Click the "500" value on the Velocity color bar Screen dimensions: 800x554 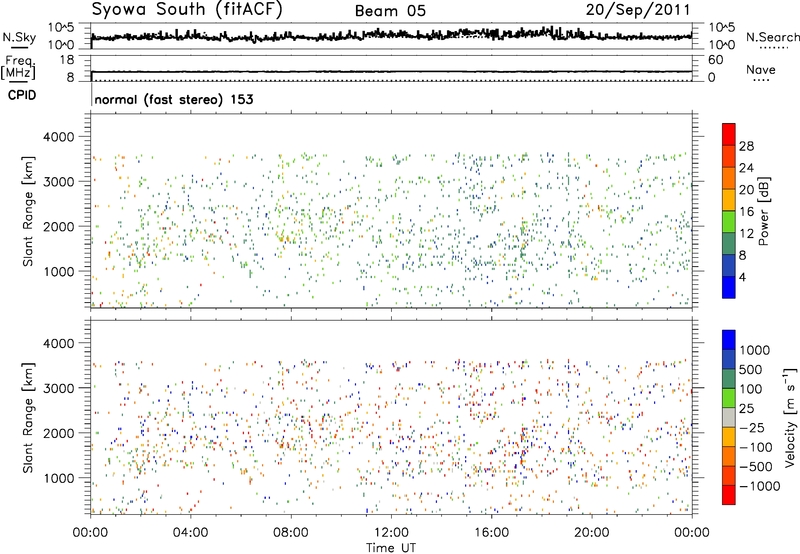point(751,370)
